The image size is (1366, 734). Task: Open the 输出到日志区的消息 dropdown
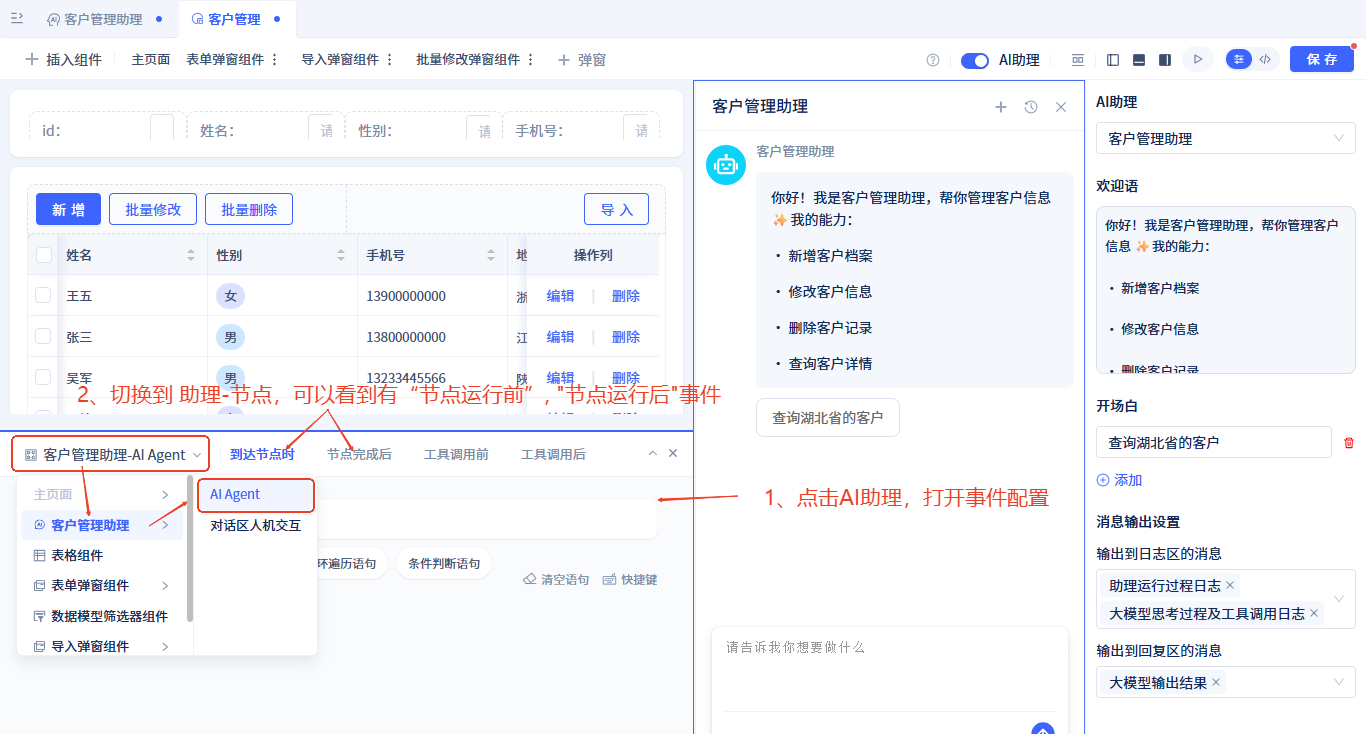pyautogui.click(x=1226, y=599)
